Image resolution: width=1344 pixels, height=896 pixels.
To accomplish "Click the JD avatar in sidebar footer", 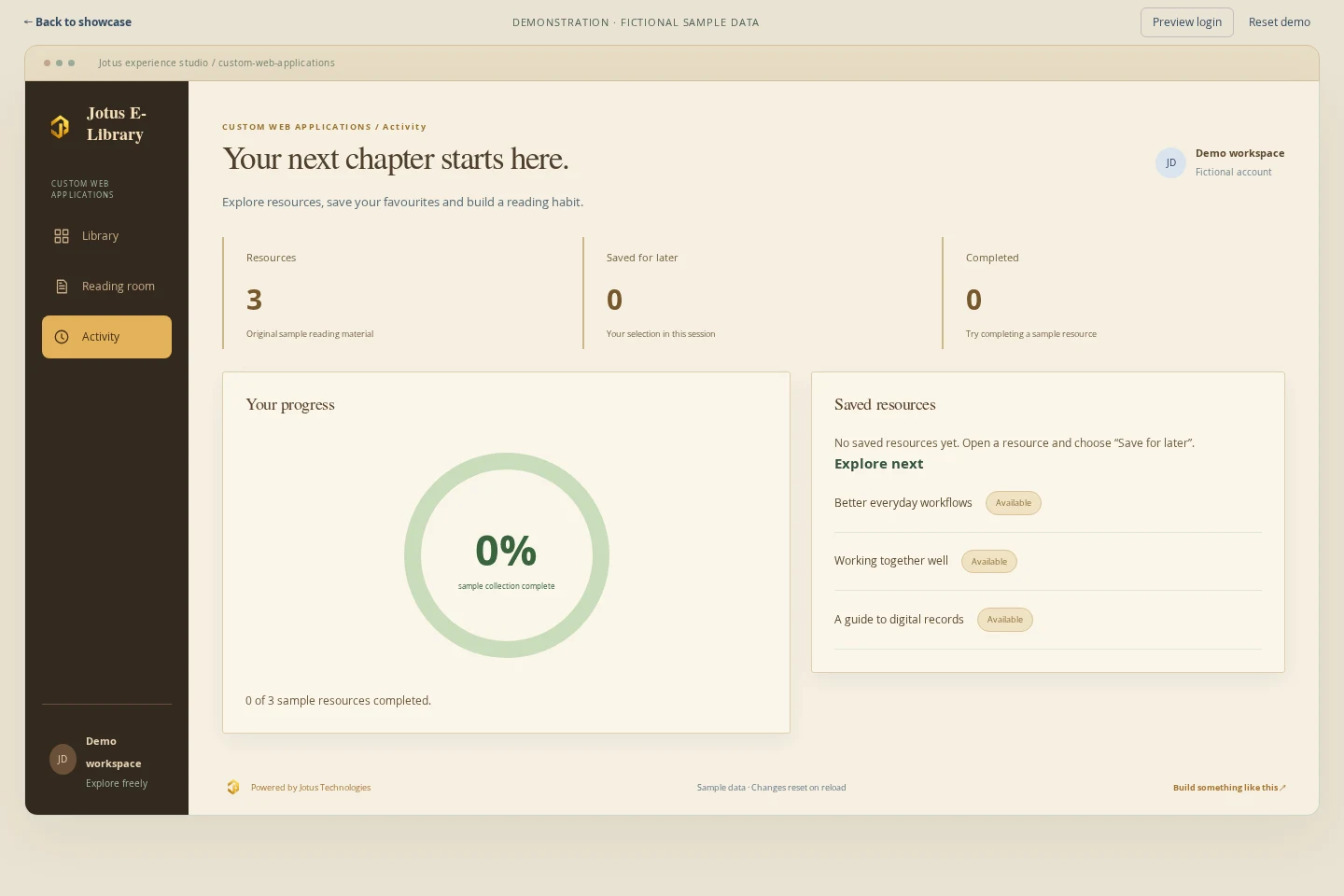I will [x=63, y=760].
